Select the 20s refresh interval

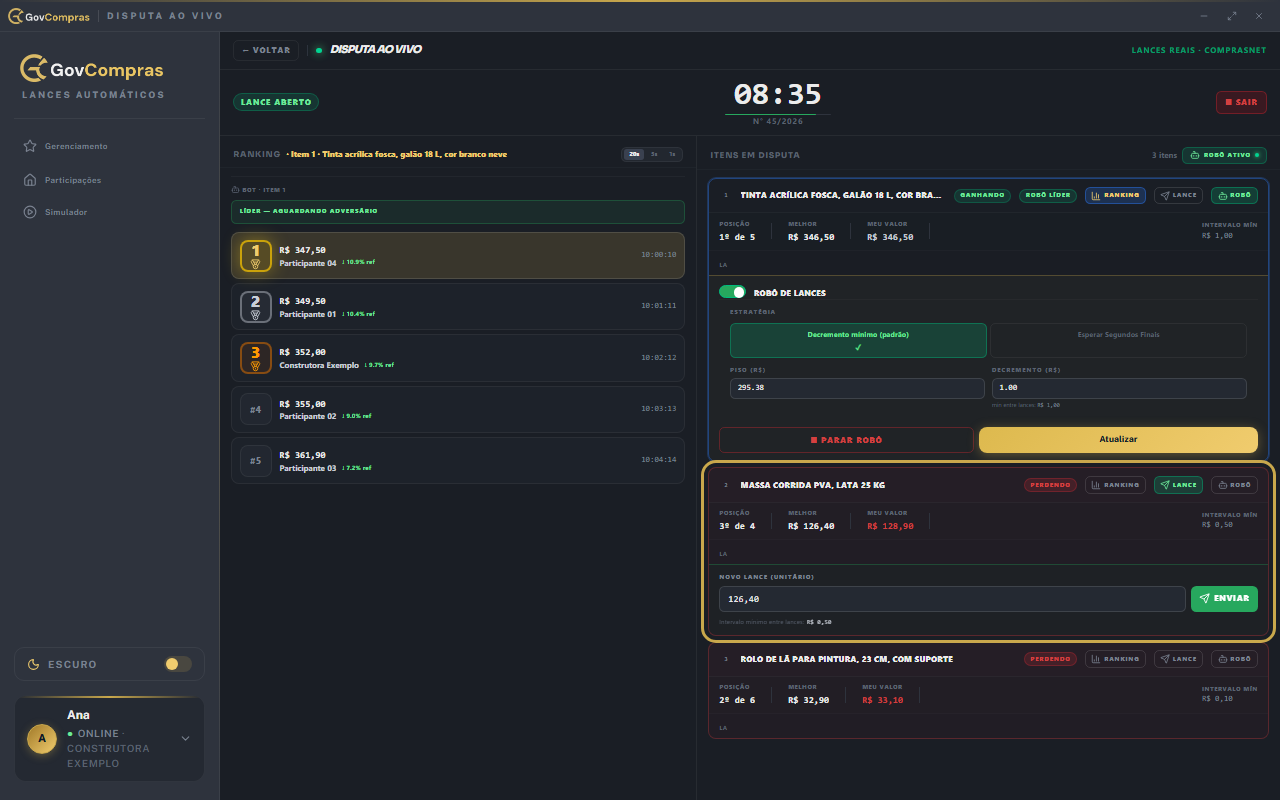pyautogui.click(x=634, y=154)
